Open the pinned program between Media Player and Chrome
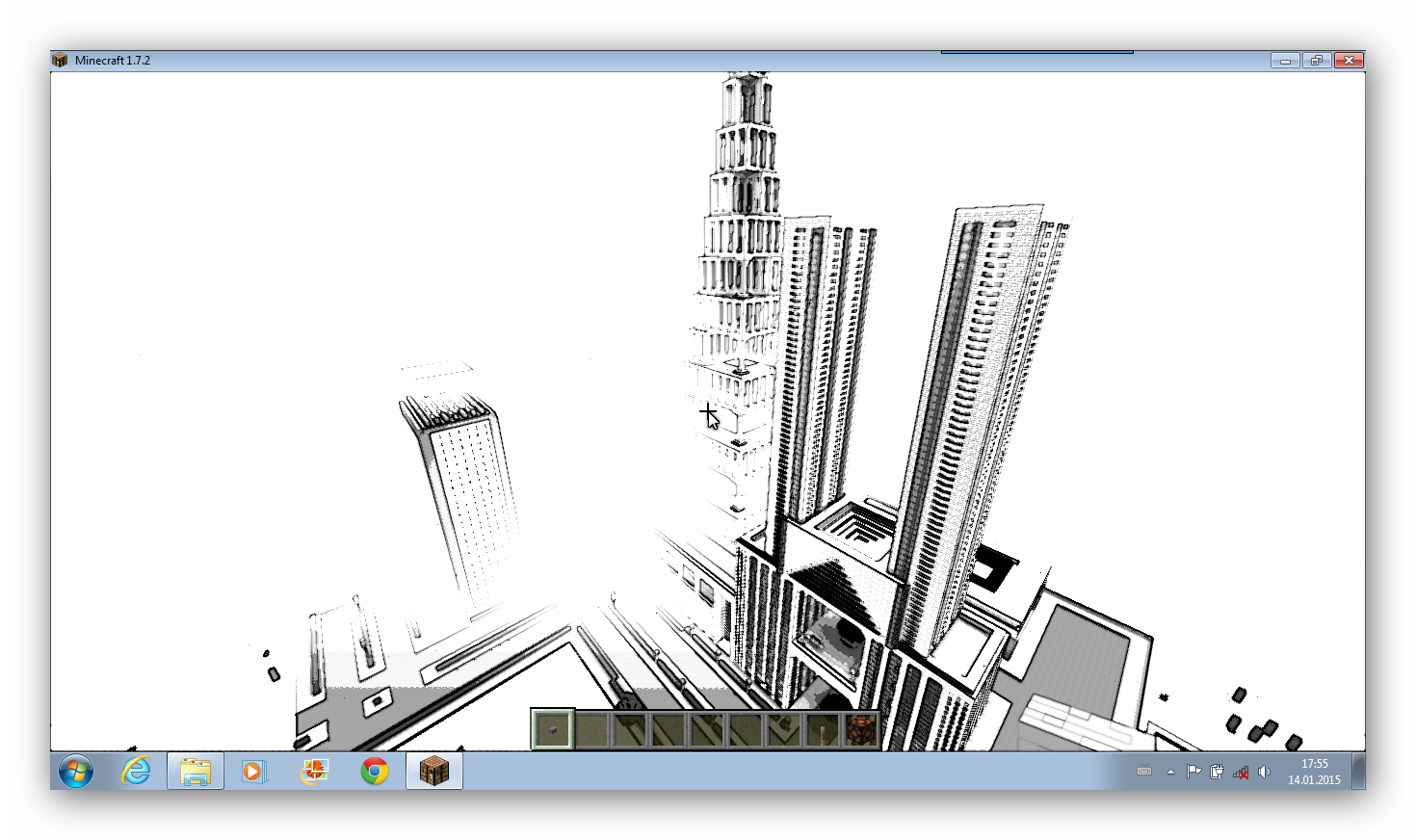The width and height of the screenshot is (1416, 840). (314, 771)
